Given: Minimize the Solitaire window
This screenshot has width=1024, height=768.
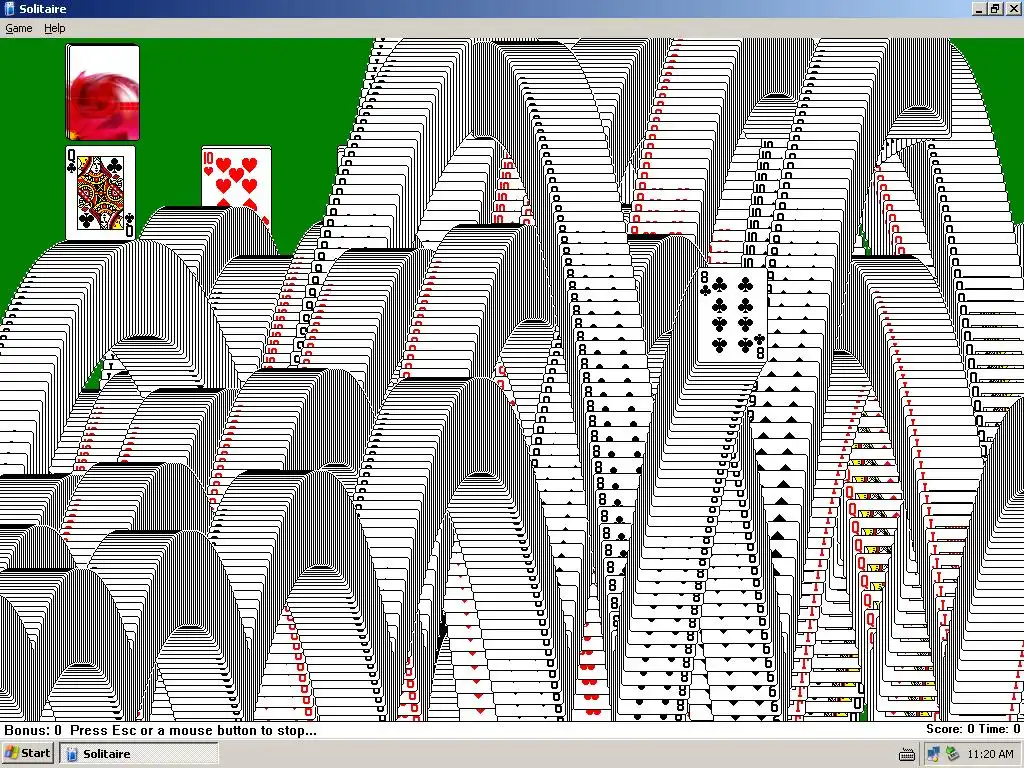Looking at the screenshot, I should tap(978, 8).
